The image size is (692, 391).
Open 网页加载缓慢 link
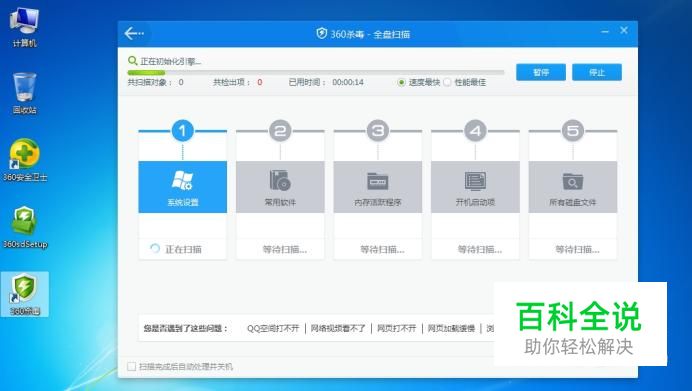tap(451, 328)
